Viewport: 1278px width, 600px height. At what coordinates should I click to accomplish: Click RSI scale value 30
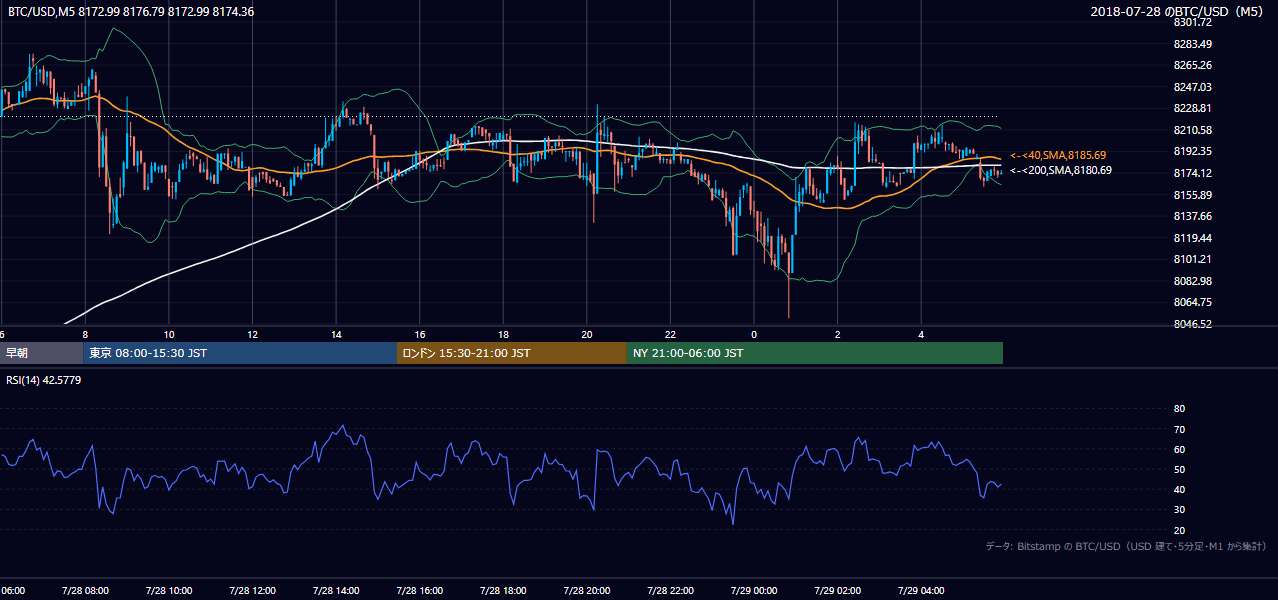click(1179, 510)
